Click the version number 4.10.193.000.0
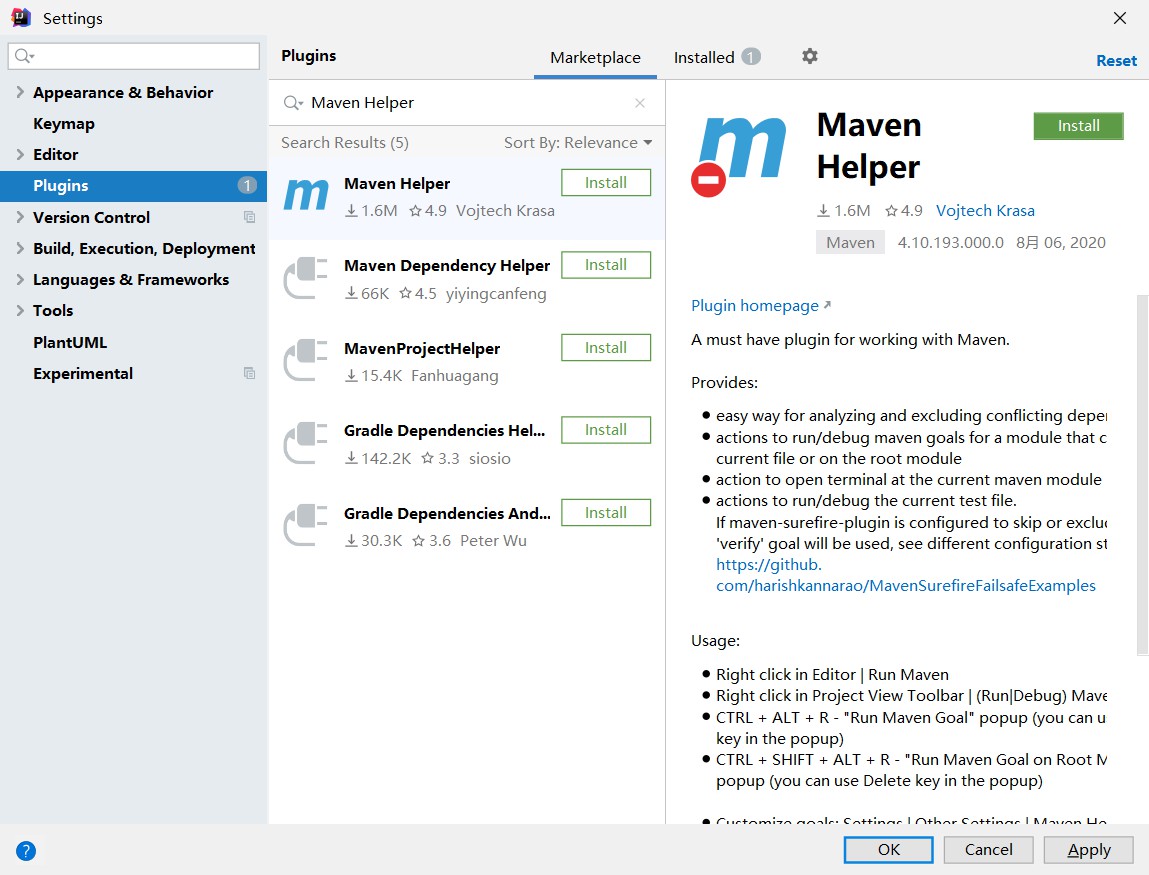1149x875 pixels. pos(950,243)
